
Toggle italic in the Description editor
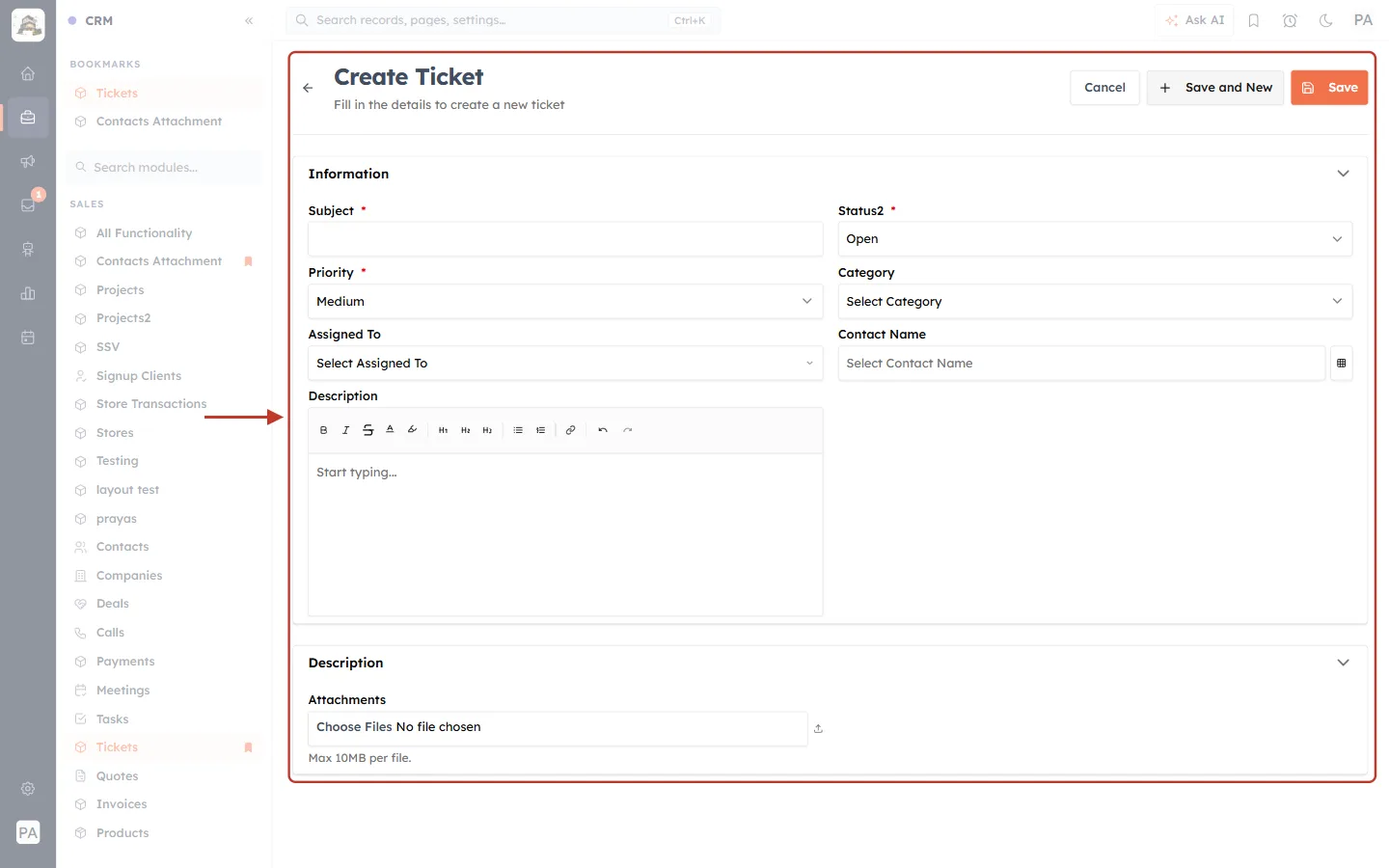[x=345, y=430]
